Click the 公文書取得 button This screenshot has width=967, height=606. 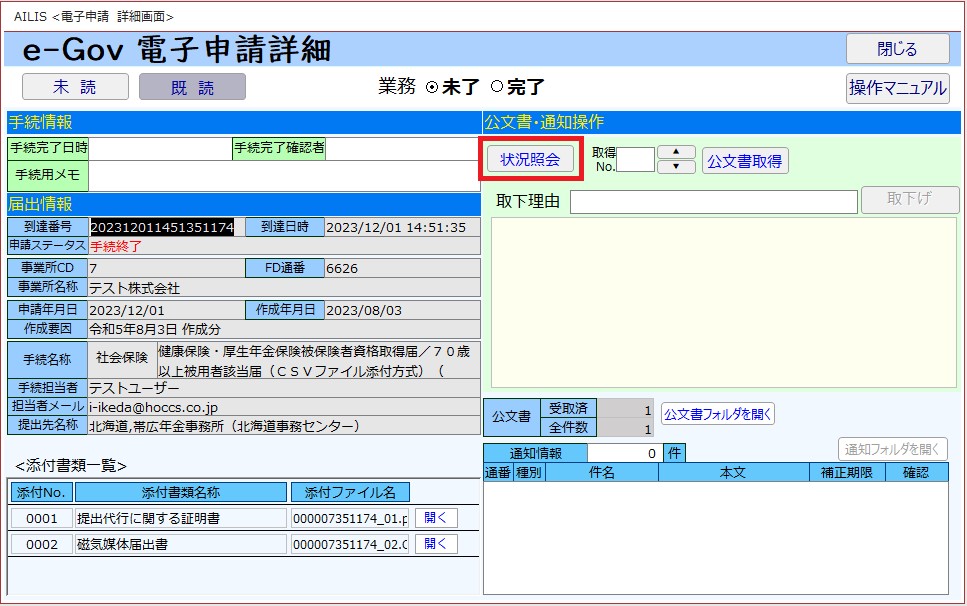(745, 160)
